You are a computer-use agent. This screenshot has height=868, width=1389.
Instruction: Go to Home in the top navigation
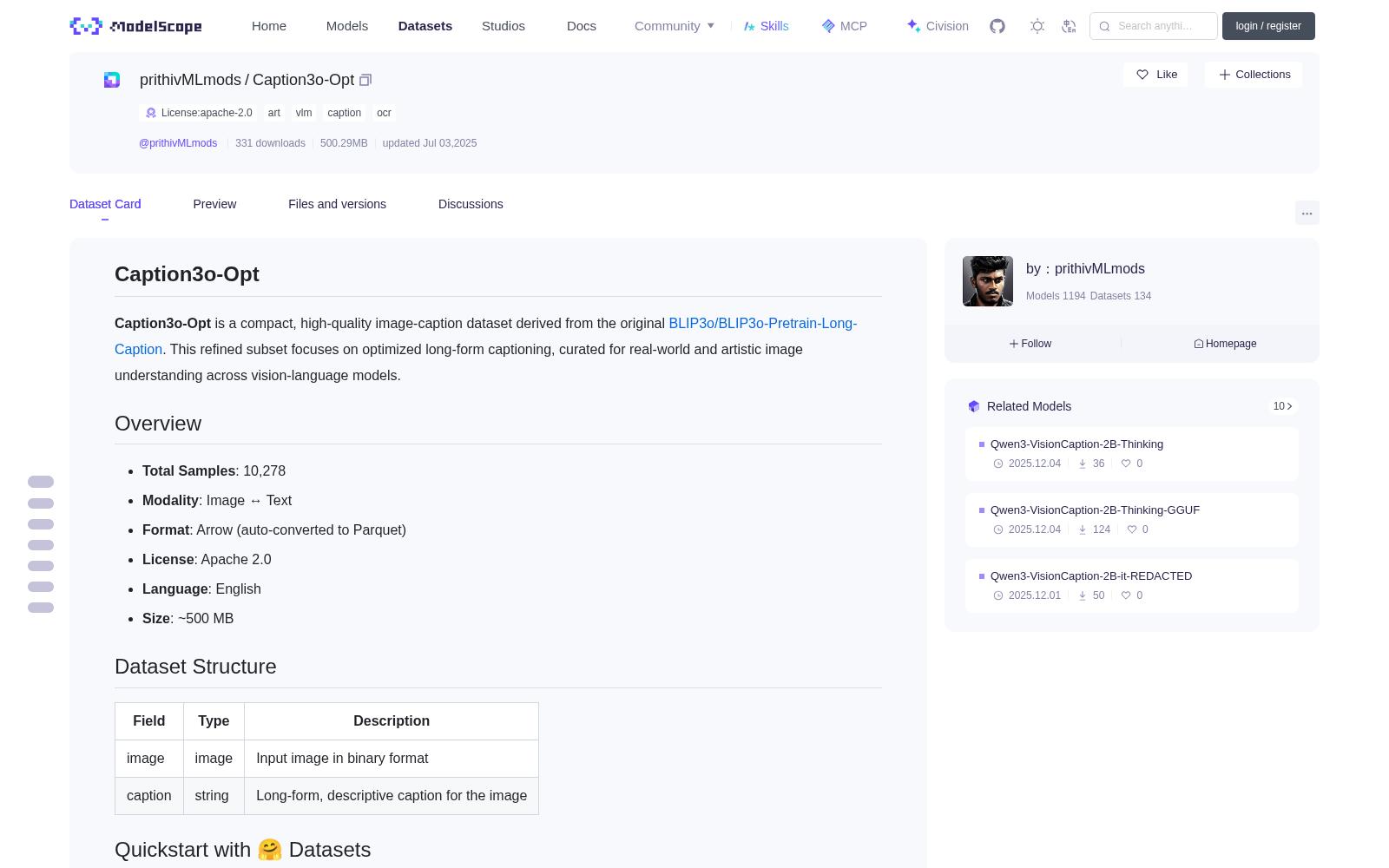(x=269, y=26)
